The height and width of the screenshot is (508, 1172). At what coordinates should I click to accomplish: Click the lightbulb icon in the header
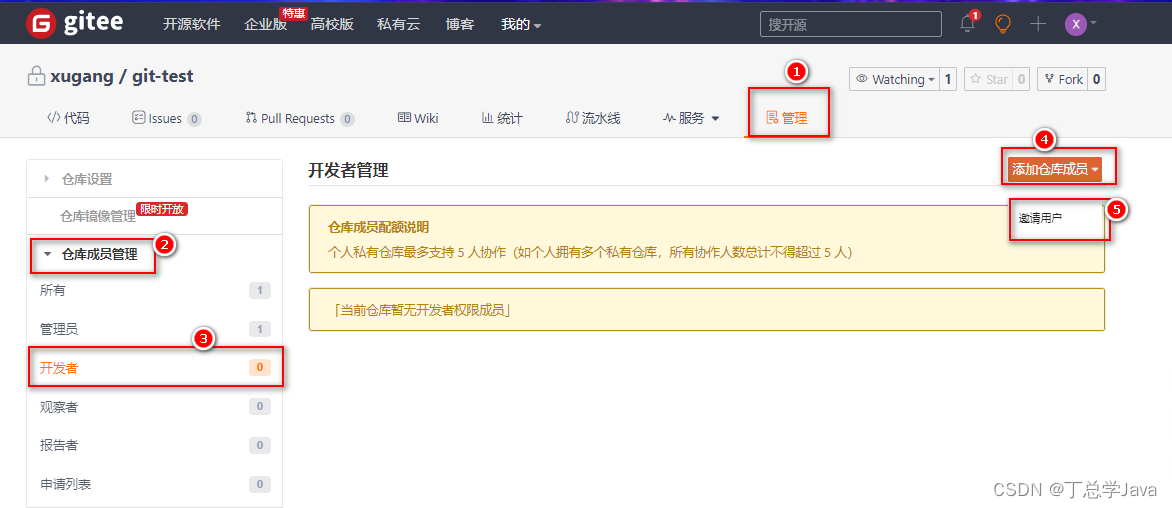coord(1002,24)
